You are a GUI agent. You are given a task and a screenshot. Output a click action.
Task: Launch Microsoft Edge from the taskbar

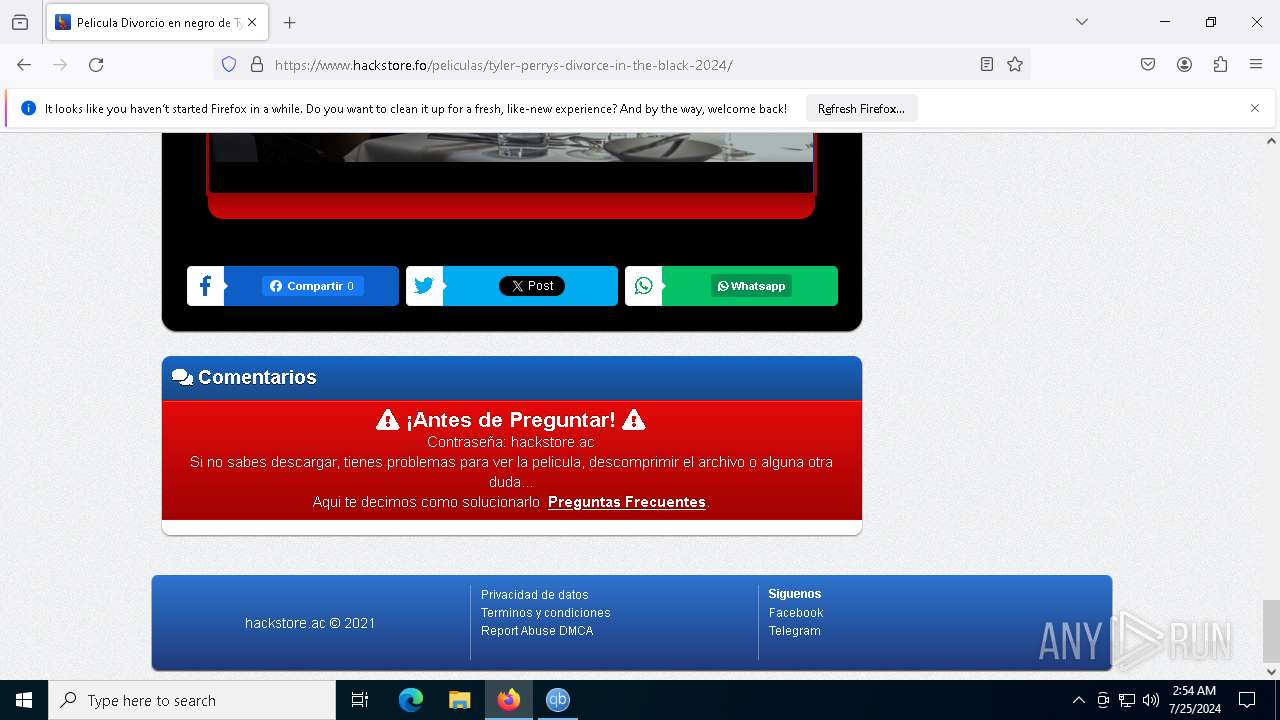[411, 700]
